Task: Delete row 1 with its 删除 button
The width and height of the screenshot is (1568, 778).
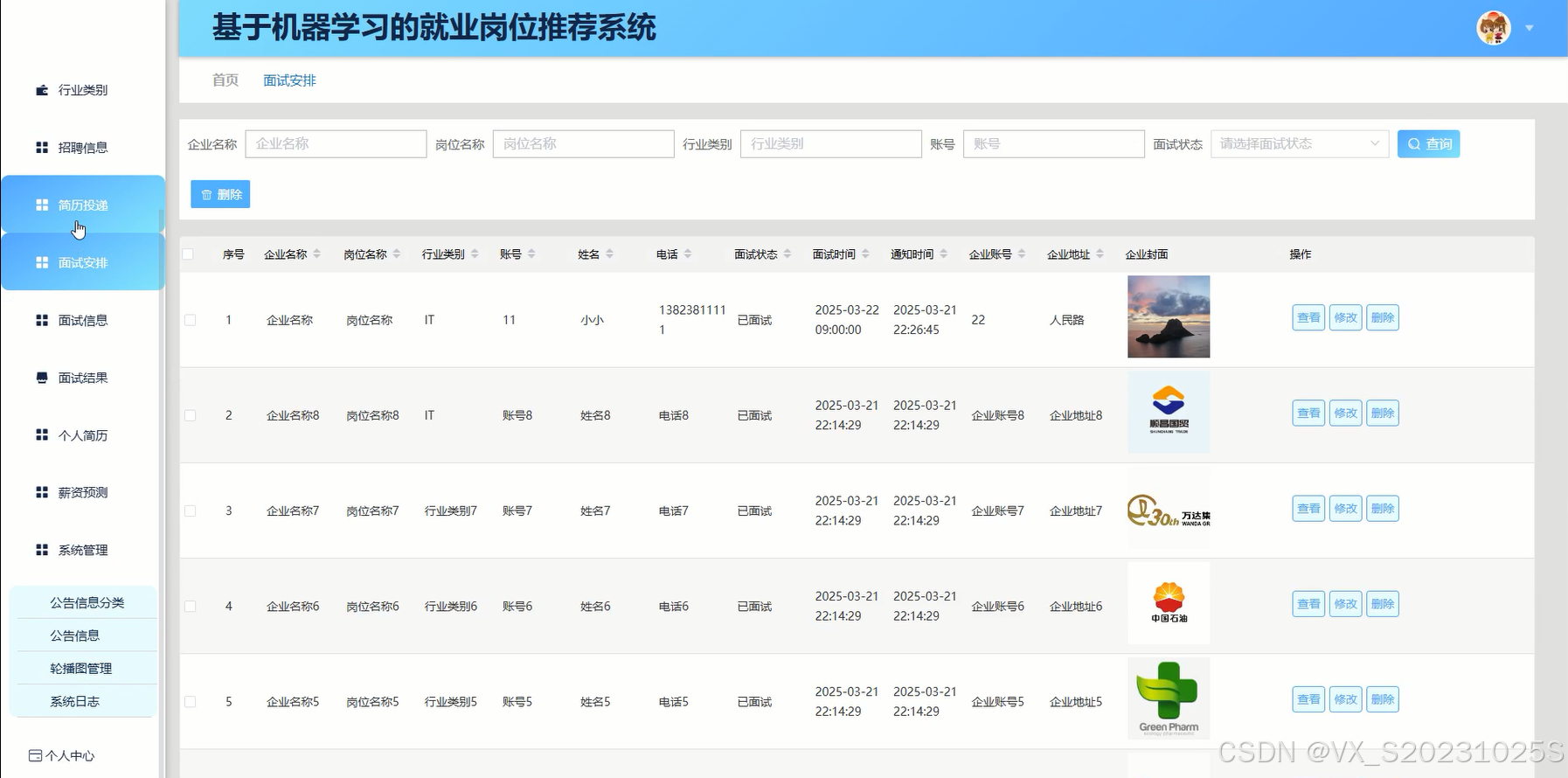Action: 1383,317
